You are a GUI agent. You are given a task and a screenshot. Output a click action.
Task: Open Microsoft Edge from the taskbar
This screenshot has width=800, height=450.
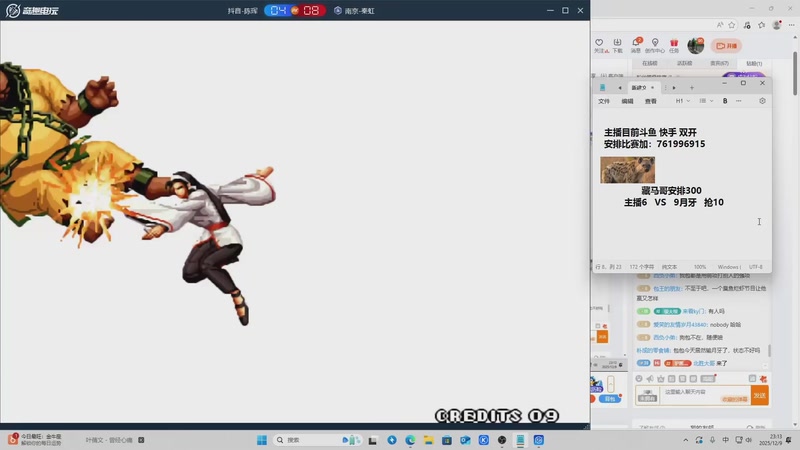coord(410,440)
